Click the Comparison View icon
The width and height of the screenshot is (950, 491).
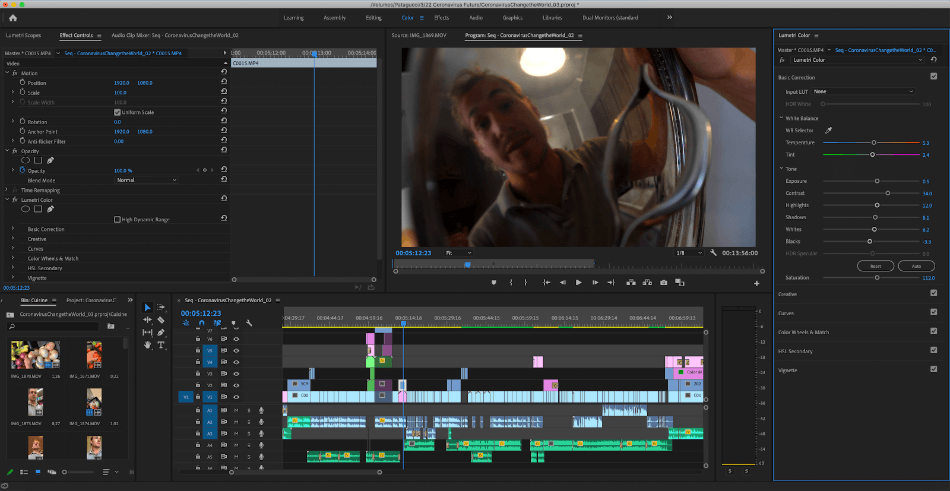click(x=680, y=282)
